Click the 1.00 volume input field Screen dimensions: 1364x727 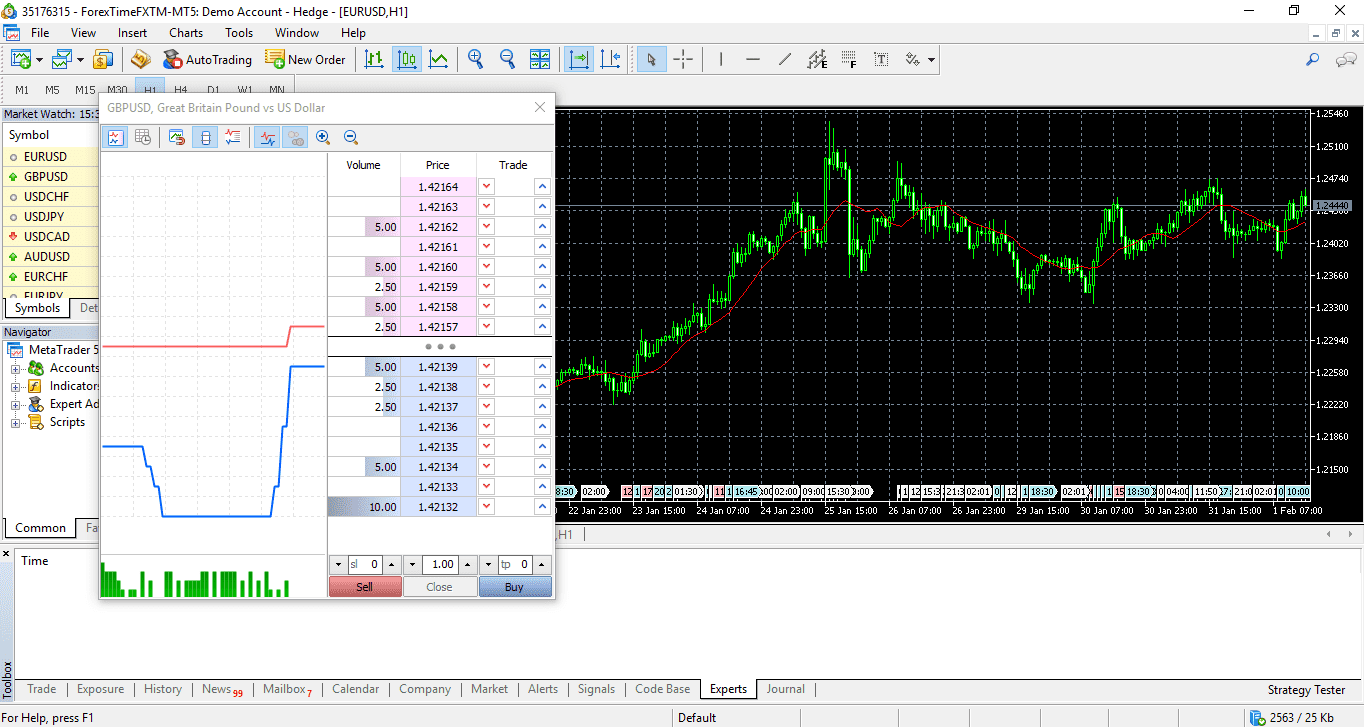pyautogui.click(x=442, y=565)
